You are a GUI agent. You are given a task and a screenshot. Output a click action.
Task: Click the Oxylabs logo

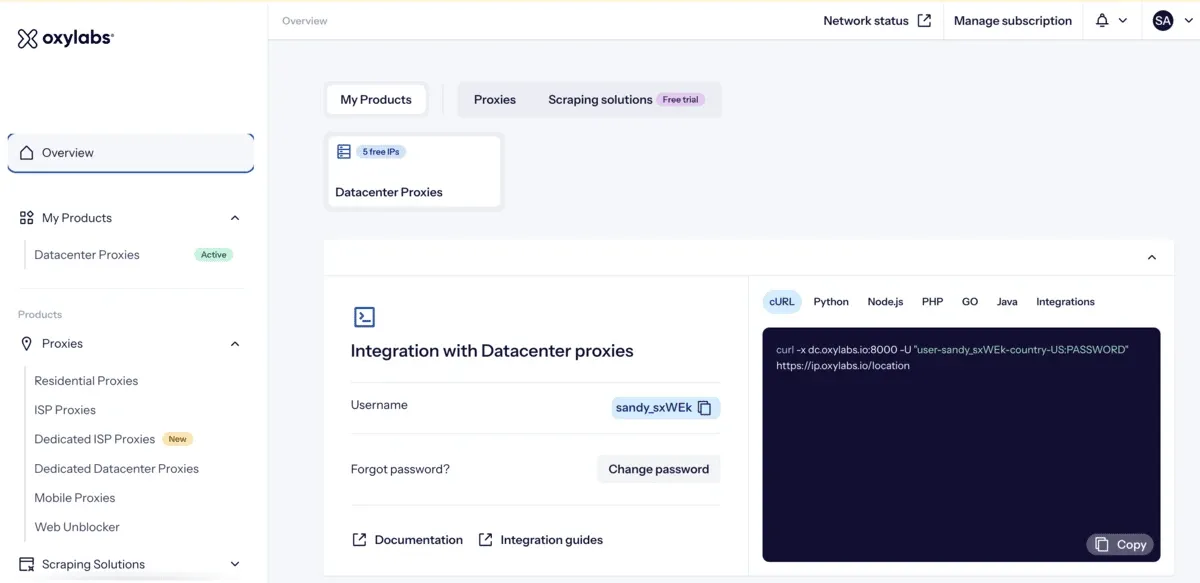66,38
